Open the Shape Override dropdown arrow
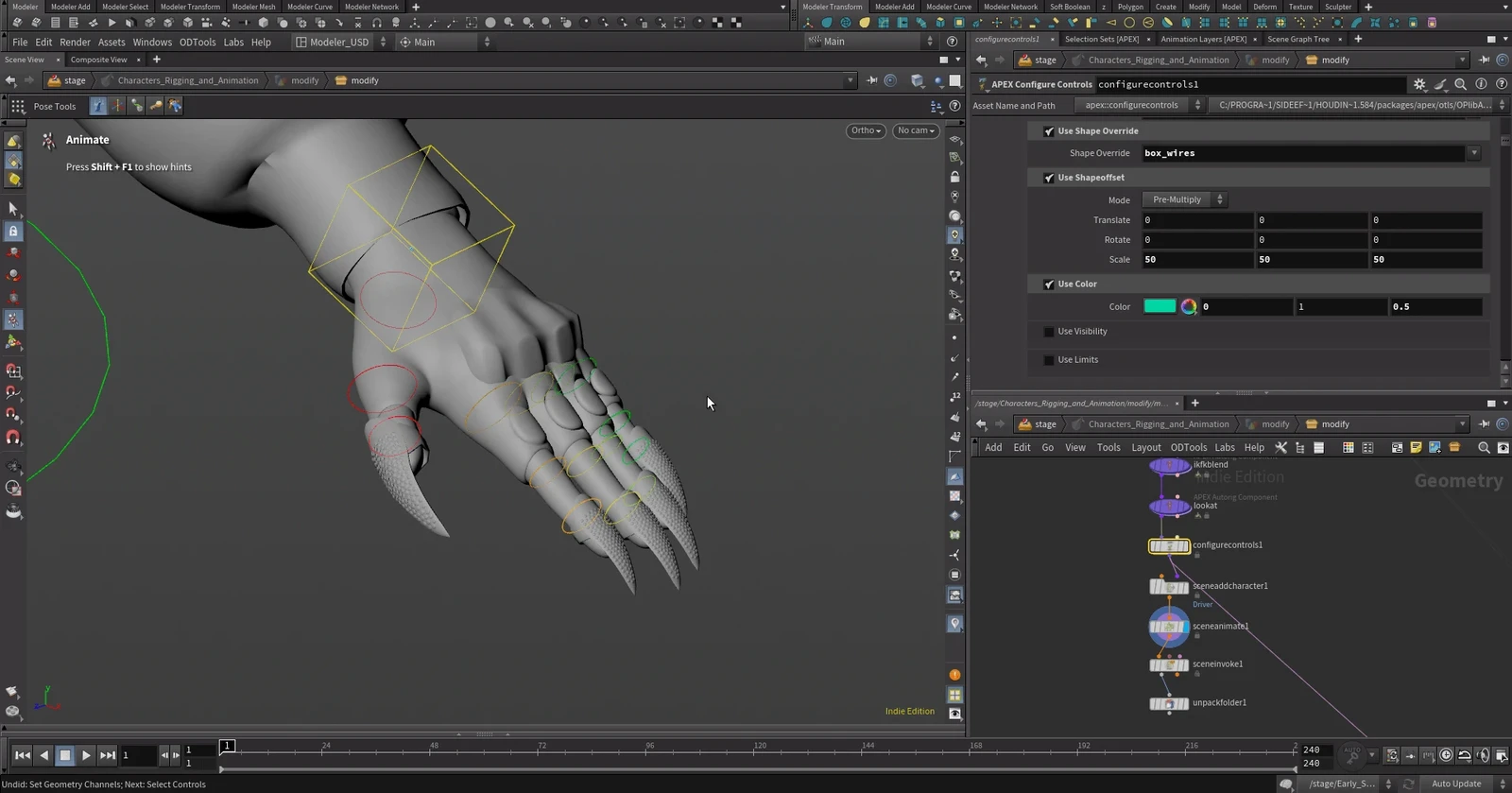Image resolution: width=1512 pixels, height=793 pixels. coord(1473,153)
